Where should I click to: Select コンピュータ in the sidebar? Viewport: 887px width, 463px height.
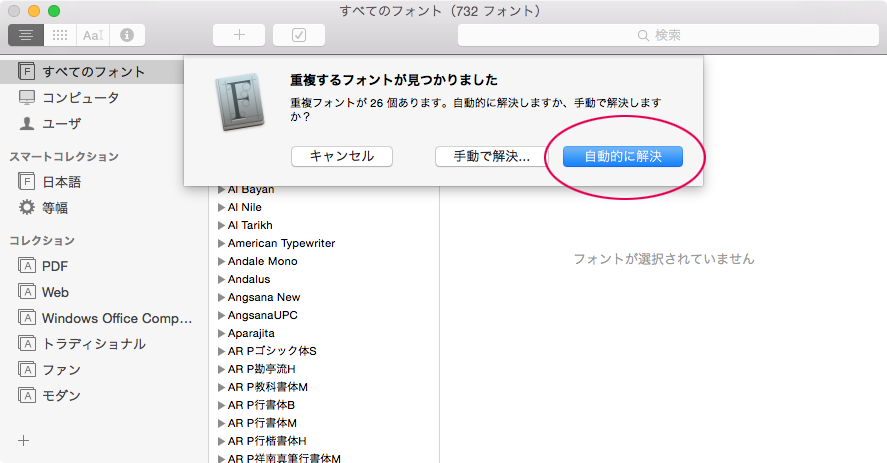point(81,97)
